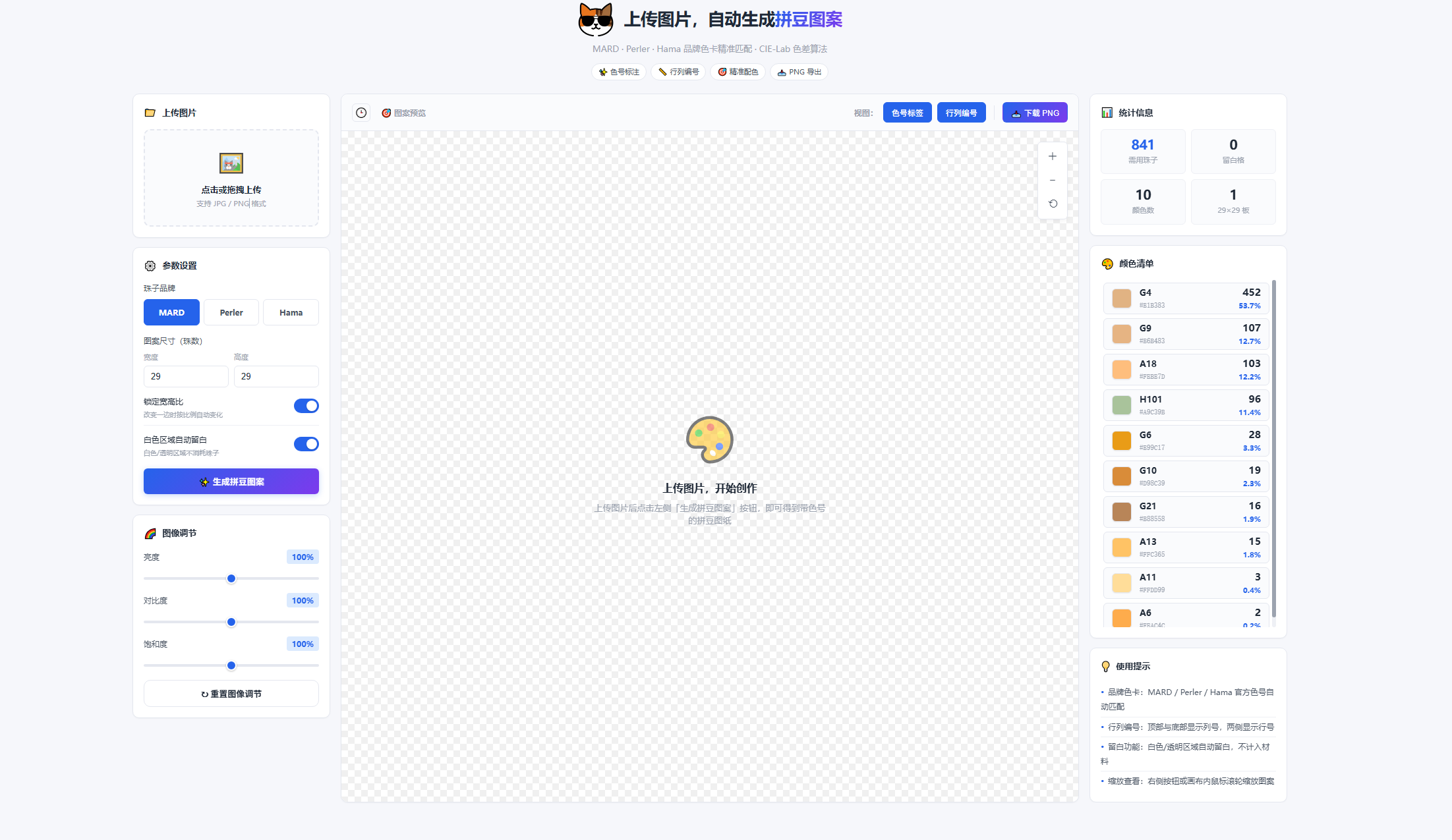Image resolution: width=1452 pixels, height=840 pixels.
Task: Toggle the 锁定宽高比 switch
Action: click(x=306, y=406)
